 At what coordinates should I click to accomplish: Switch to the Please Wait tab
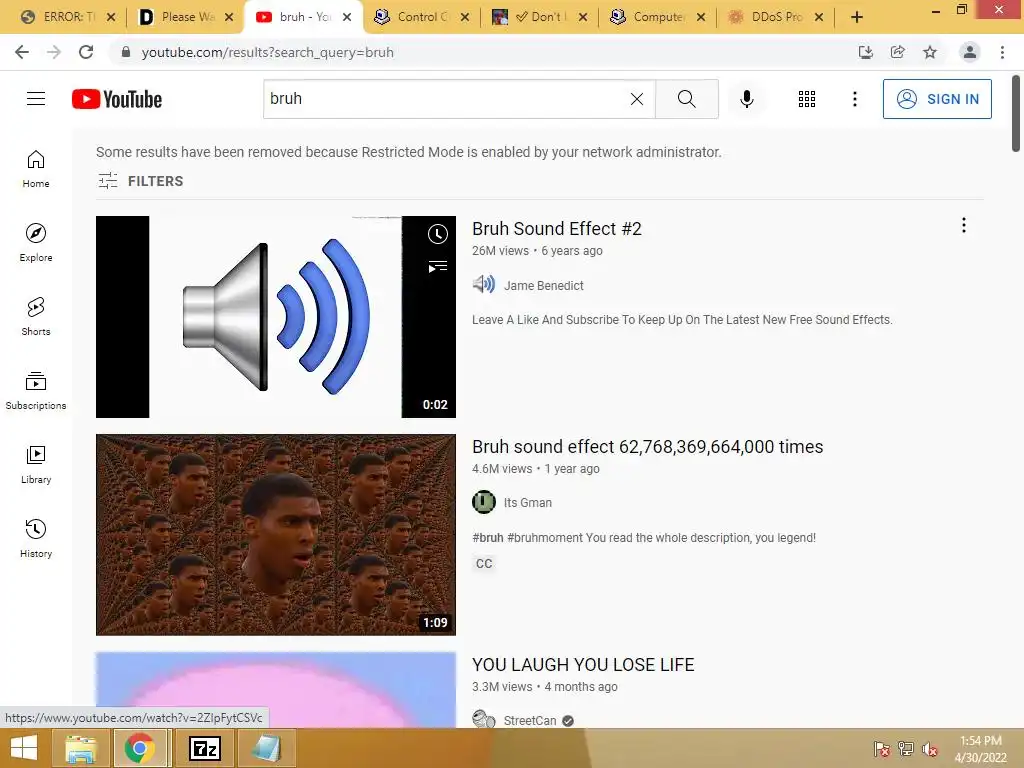click(186, 17)
